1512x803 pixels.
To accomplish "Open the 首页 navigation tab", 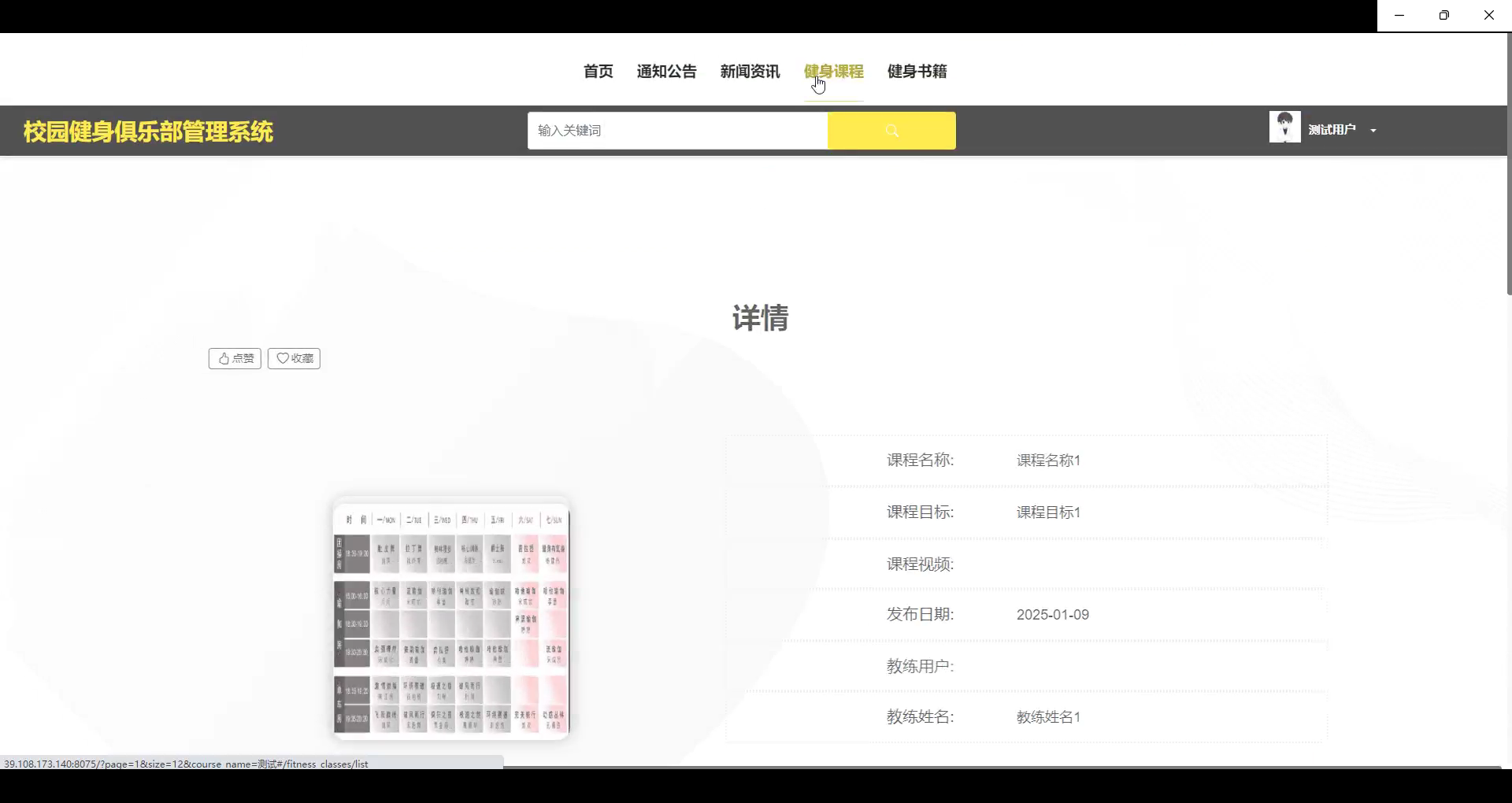I will (598, 72).
